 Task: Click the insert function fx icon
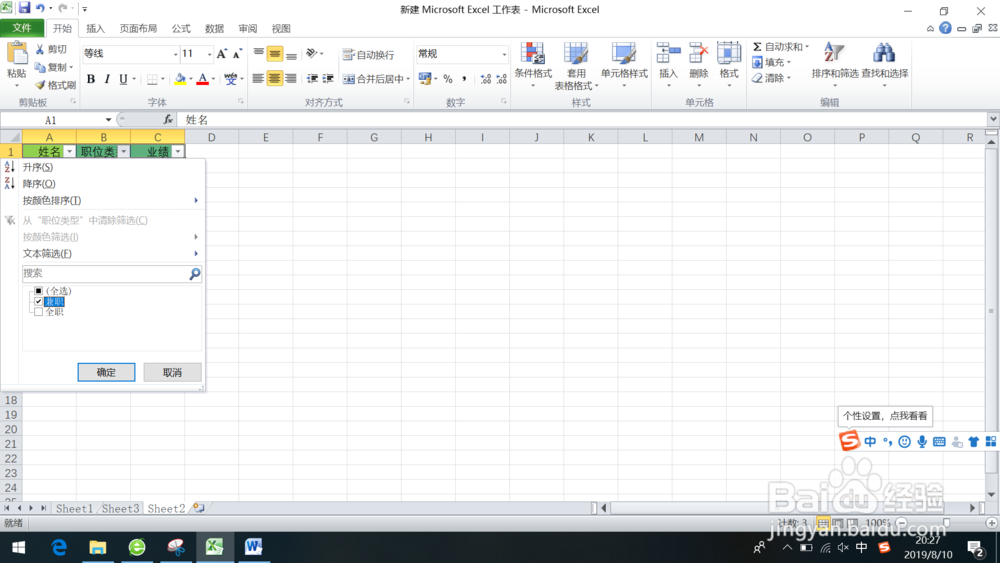point(168,119)
